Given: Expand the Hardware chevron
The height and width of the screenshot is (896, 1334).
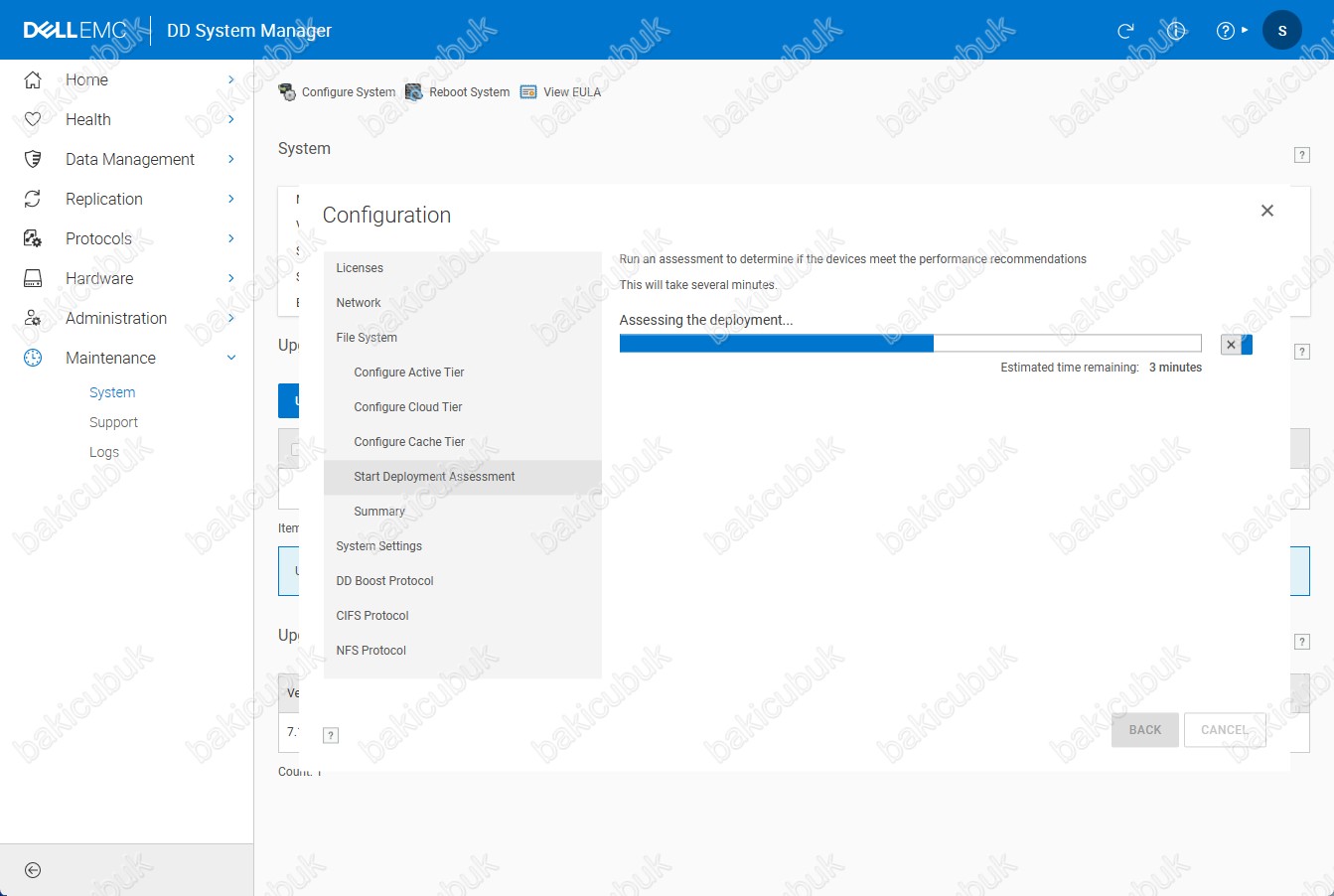Looking at the screenshot, I should click(x=230, y=278).
